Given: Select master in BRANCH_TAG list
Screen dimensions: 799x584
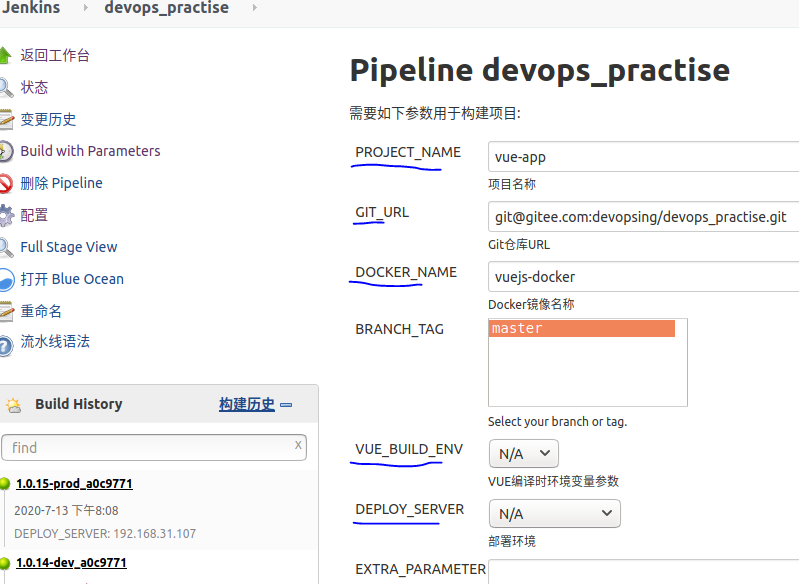Looking at the screenshot, I should click(x=582, y=328).
